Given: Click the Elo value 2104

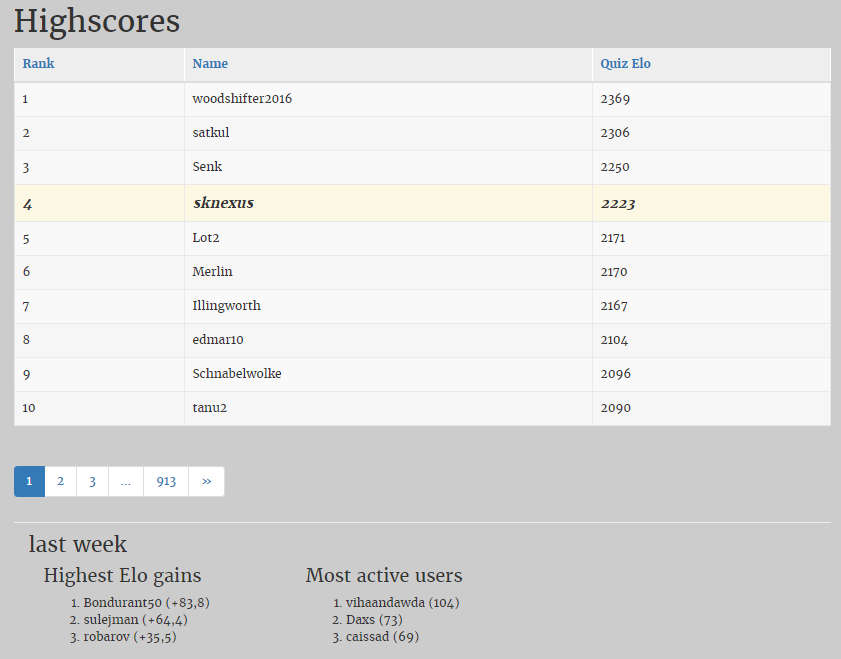Looking at the screenshot, I should coord(614,340).
